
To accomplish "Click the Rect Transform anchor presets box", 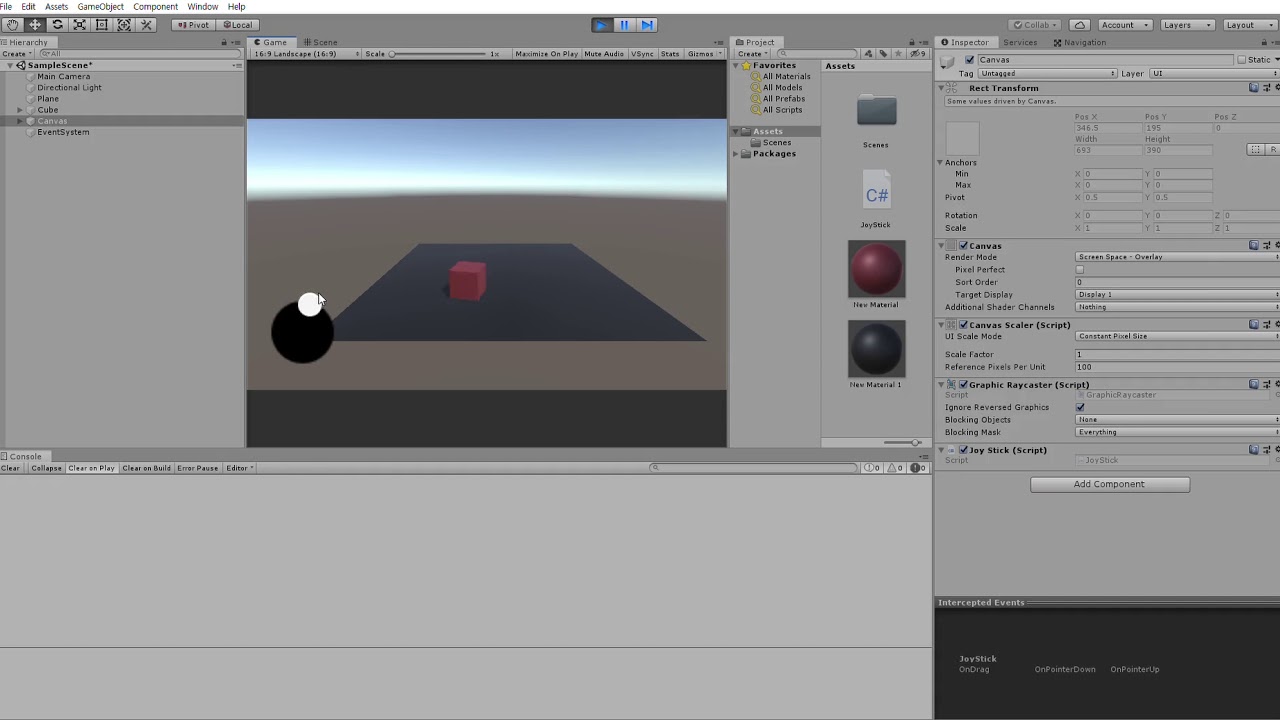I will point(962,139).
